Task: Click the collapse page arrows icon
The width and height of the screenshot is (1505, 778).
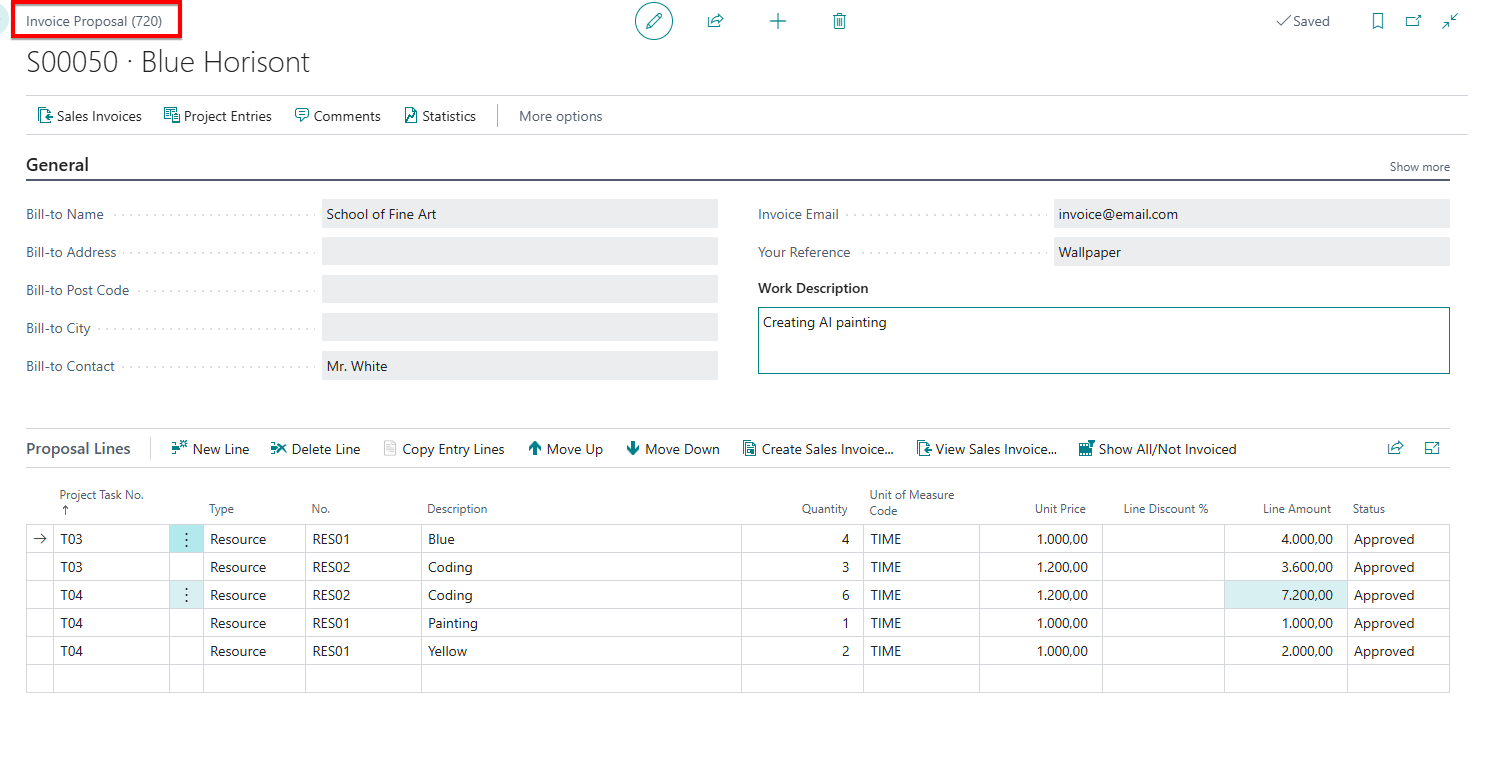Action: pyautogui.click(x=1450, y=21)
